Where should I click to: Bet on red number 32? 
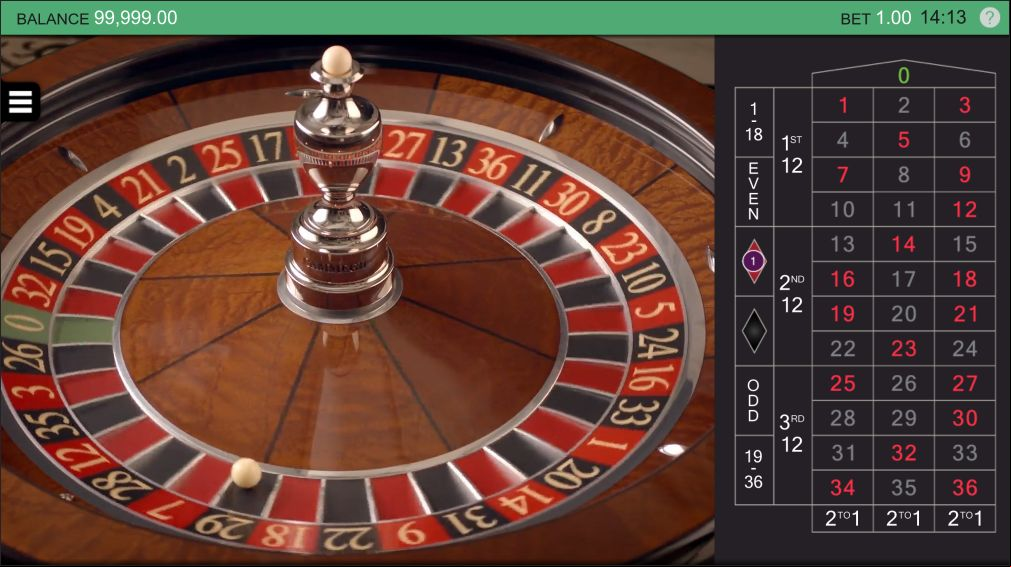tap(903, 453)
